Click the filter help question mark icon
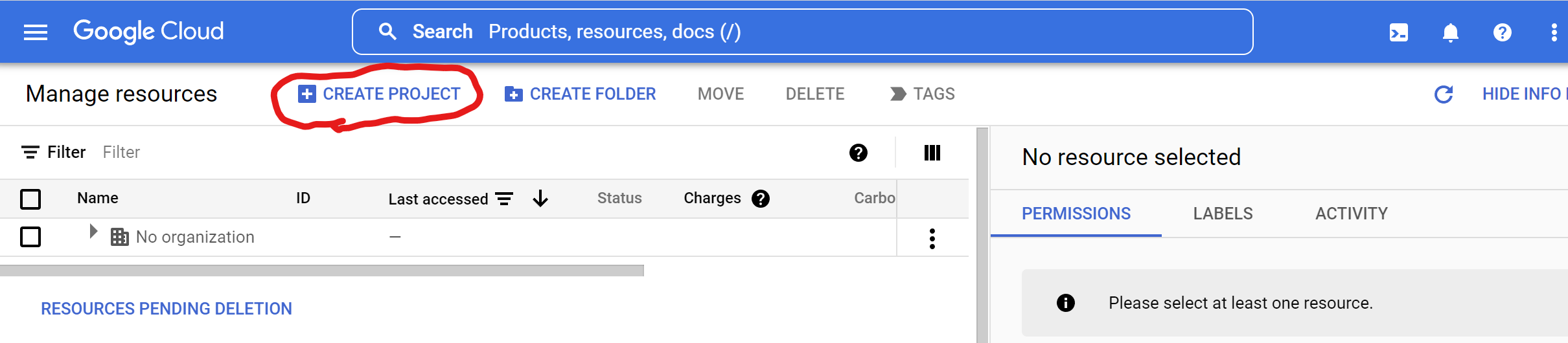Viewport: 1568px width, 343px height. [x=858, y=153]
